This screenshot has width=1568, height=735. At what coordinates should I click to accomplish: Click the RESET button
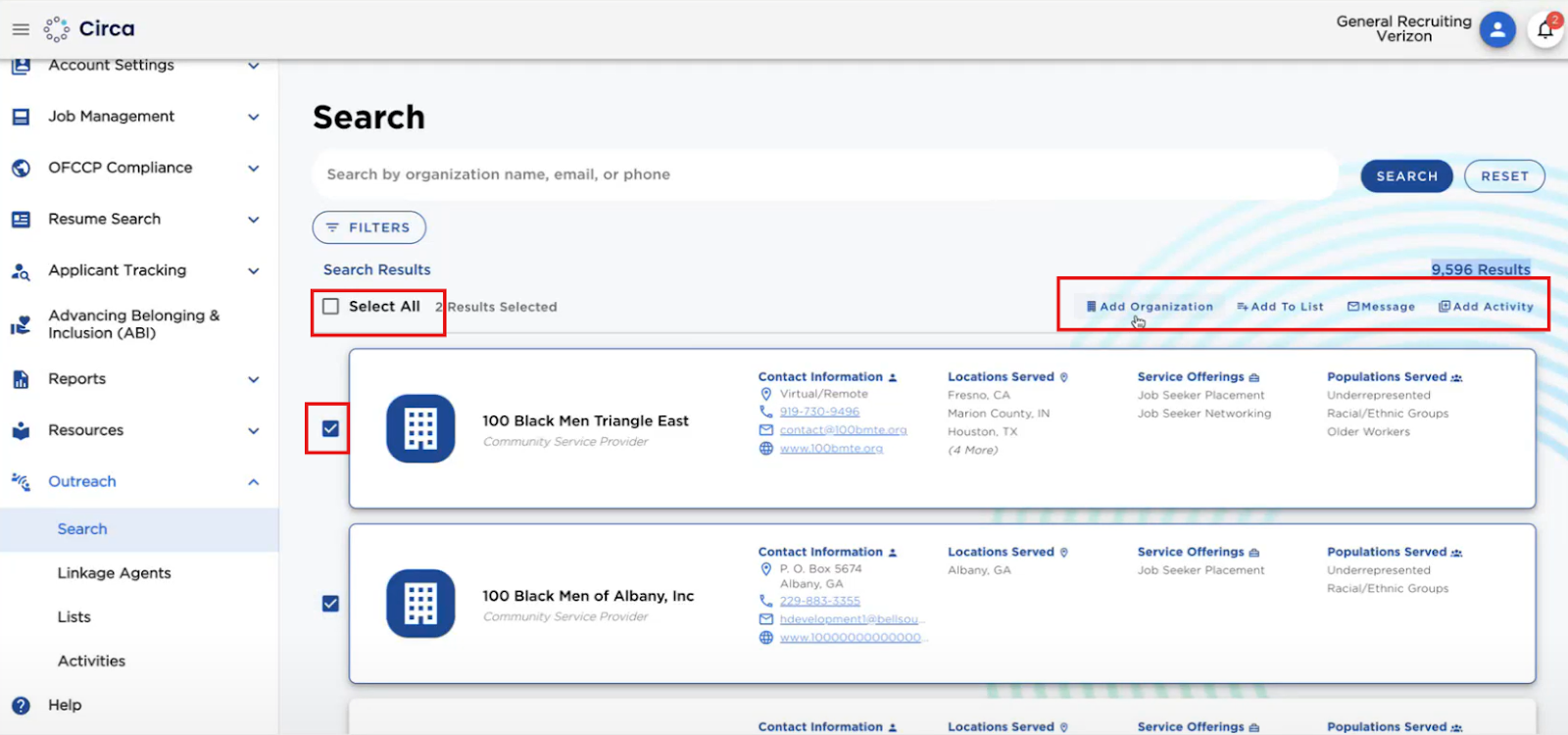(1504, 176)
